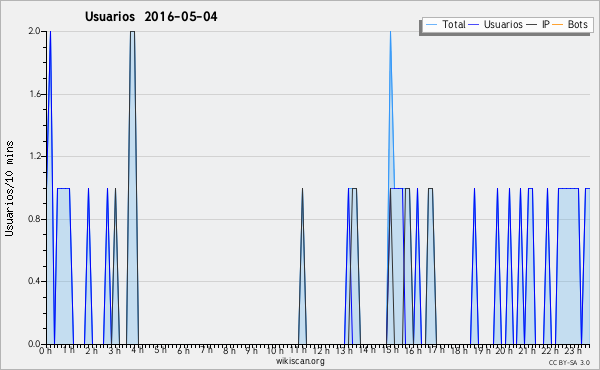The height and width of the screenshot is (370, 600).
Task: Click the orange Bots legend line
Action: (x=558, y=25)
